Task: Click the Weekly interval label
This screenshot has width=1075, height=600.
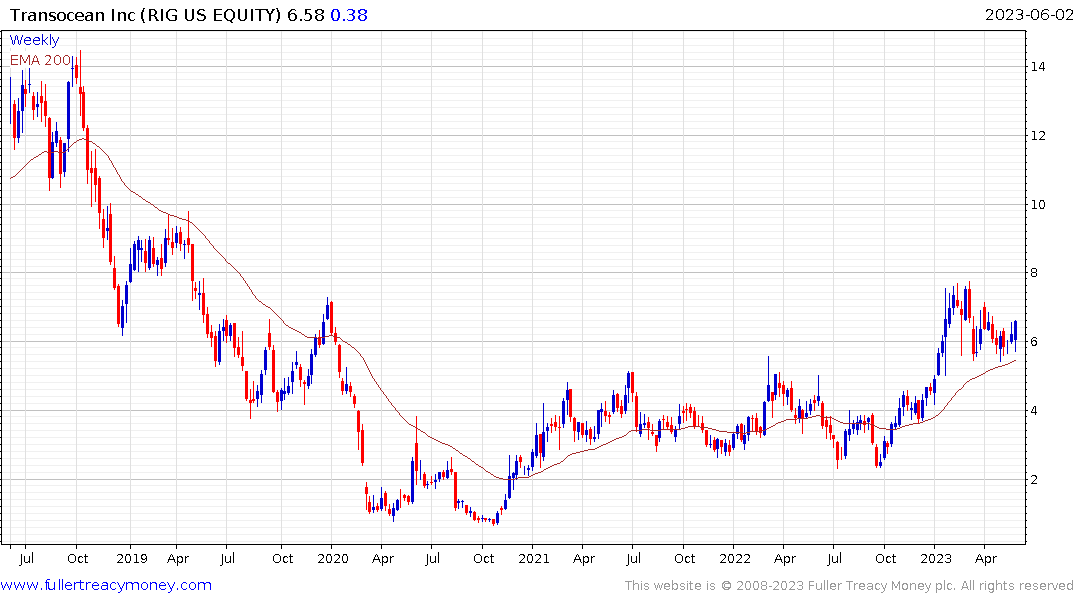Action: click(x=34, y=40)
